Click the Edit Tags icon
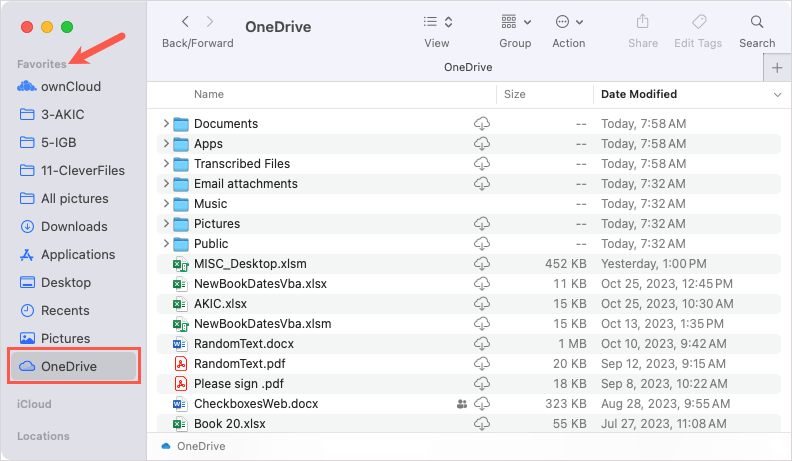This screenshot has height=461, width=792. [x=699, y=22]
